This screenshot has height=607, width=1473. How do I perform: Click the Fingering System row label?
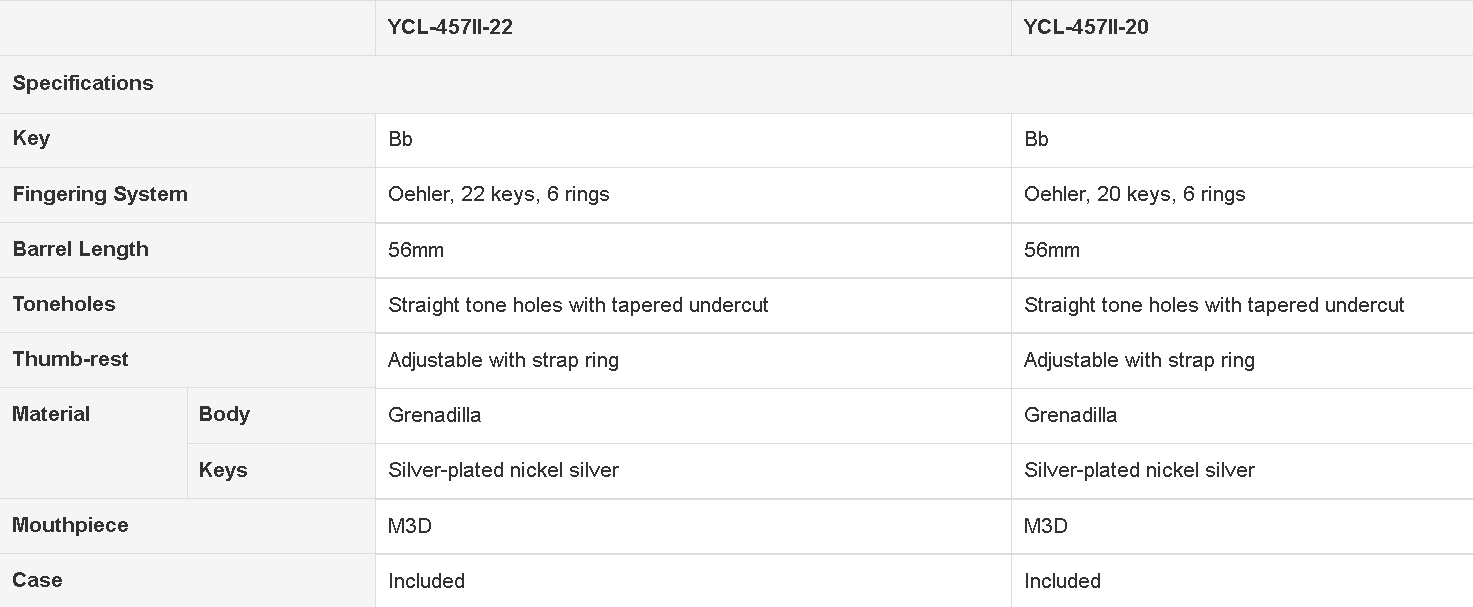[100, 194]
